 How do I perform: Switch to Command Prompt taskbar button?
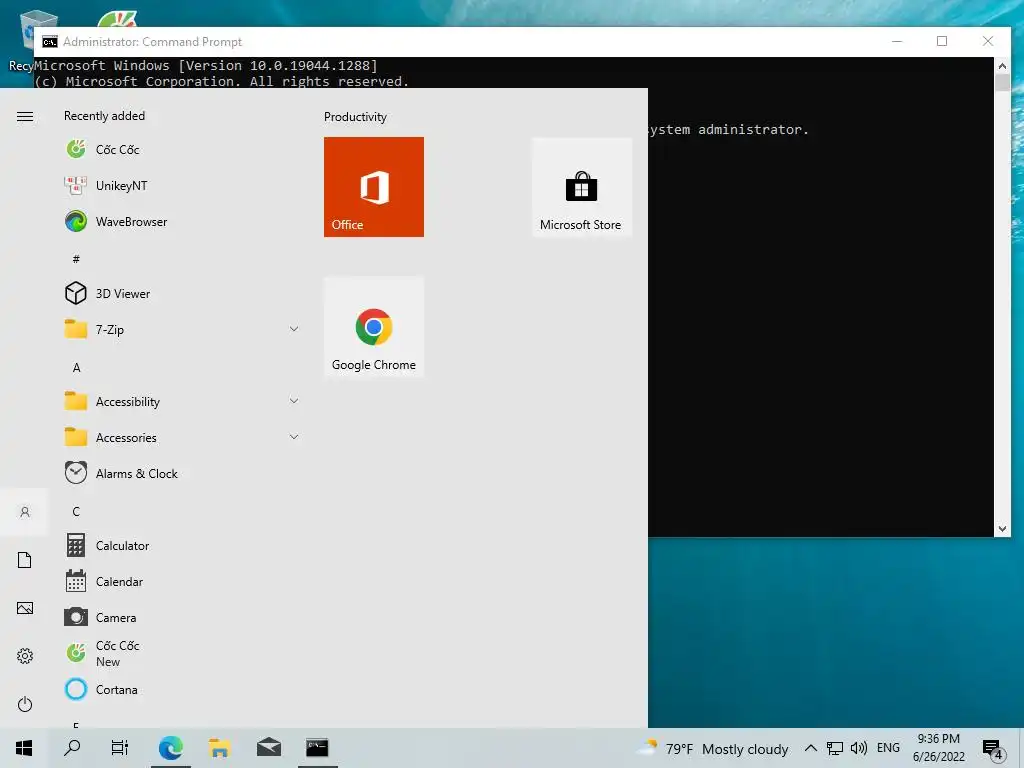pos(317,748)
